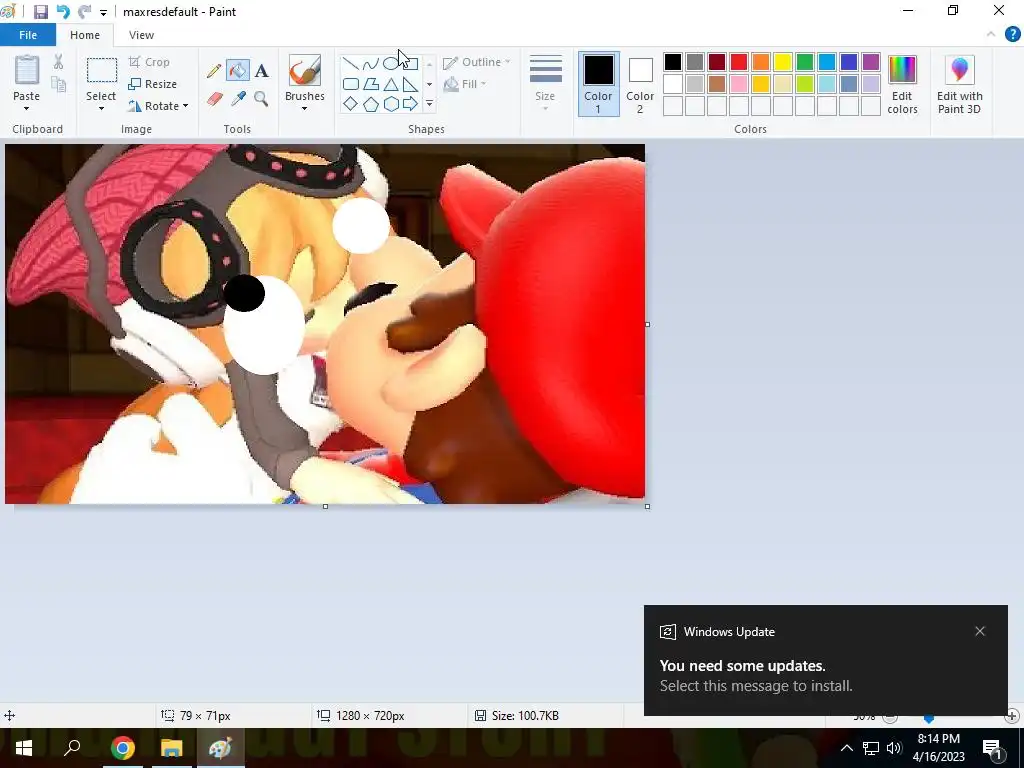Show hidden system tray icons

[846, 748]
